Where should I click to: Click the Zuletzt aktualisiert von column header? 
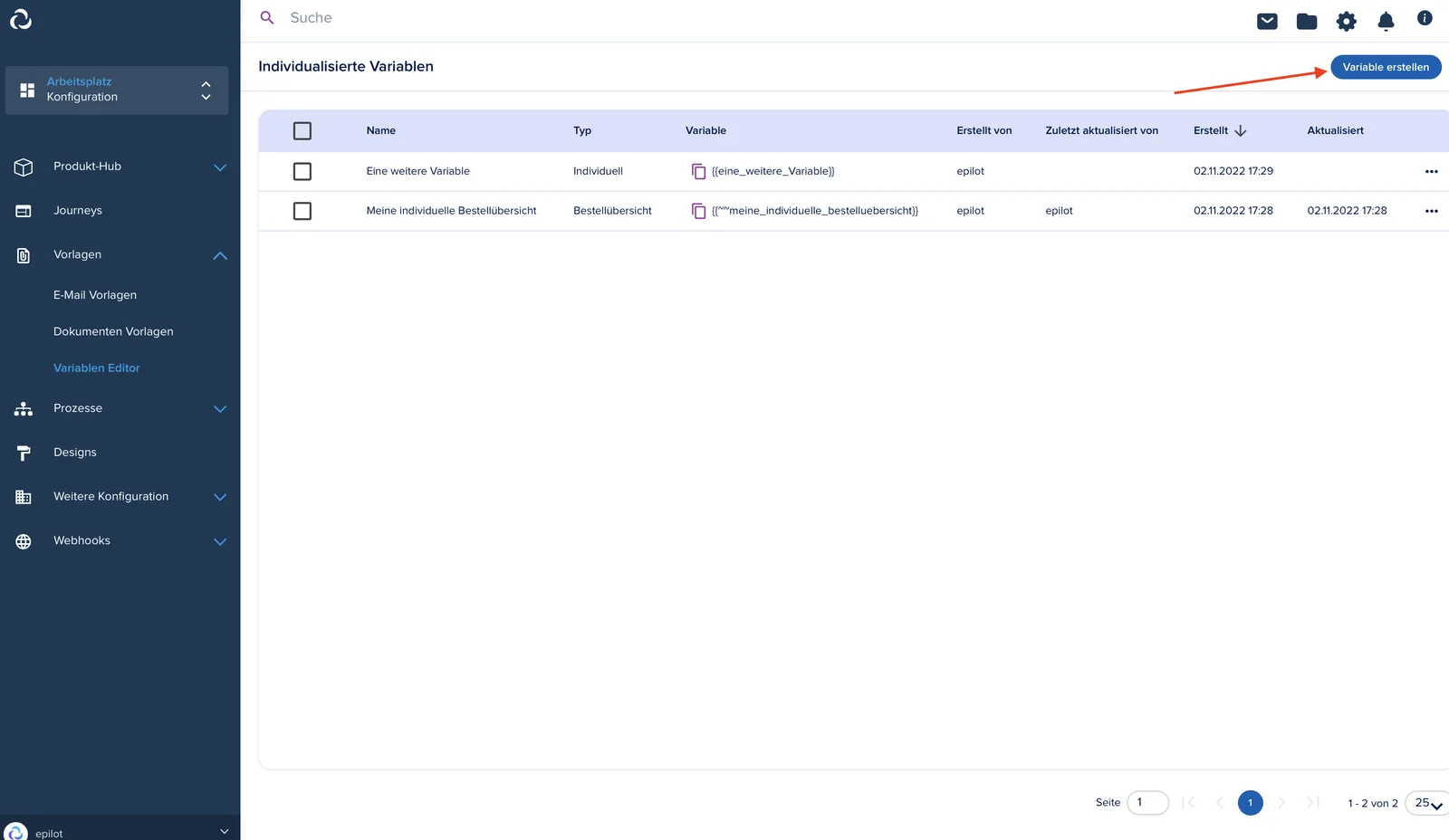tap(1102, 130)
